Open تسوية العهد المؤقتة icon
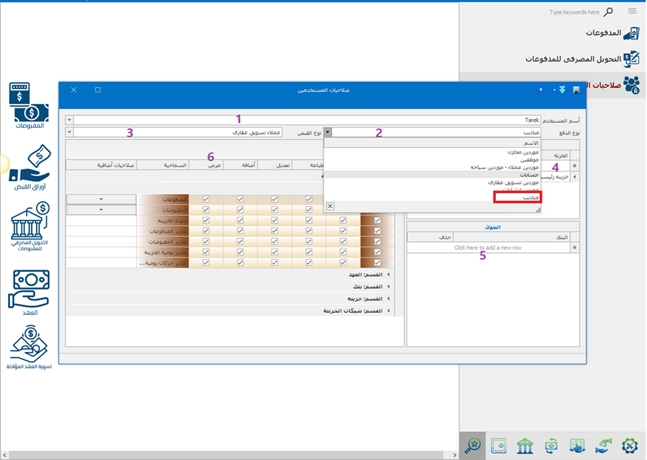 tap(29, 345)
